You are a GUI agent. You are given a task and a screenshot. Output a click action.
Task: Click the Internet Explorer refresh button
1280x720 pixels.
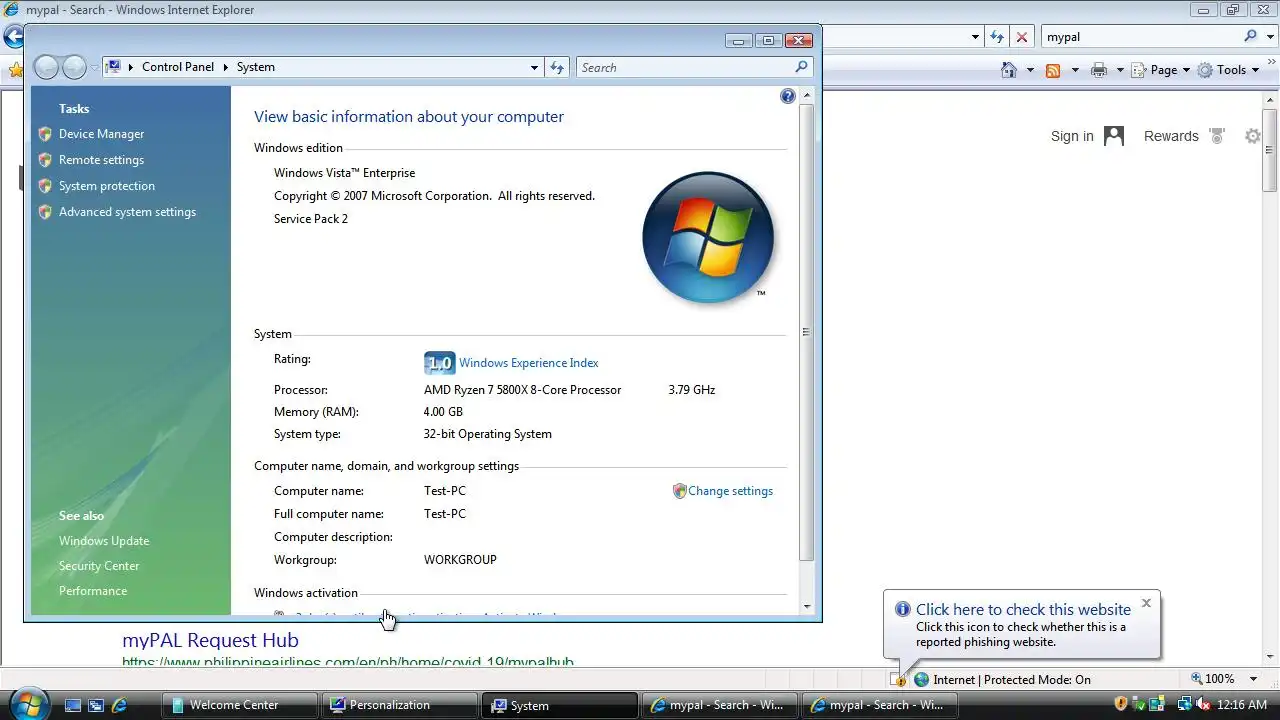996,37
